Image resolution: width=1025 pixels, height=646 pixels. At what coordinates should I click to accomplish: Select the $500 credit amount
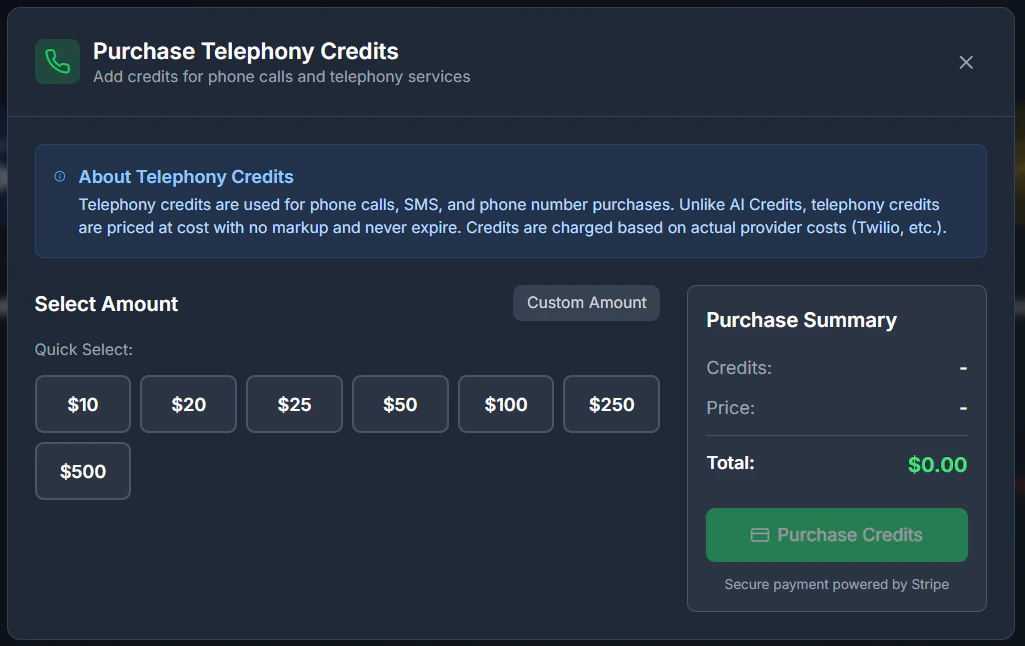[82, 471]
